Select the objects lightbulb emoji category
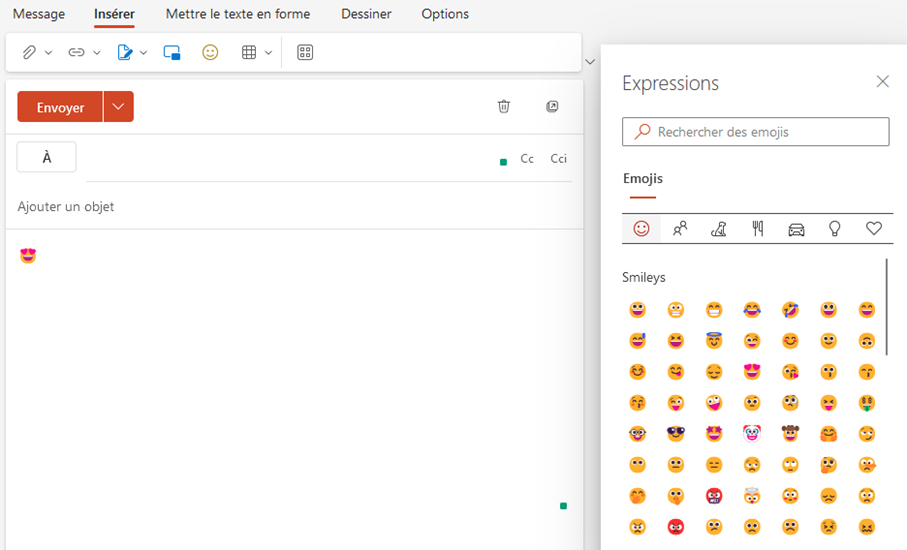Screen dimensions: 907x550 (834, 229)
